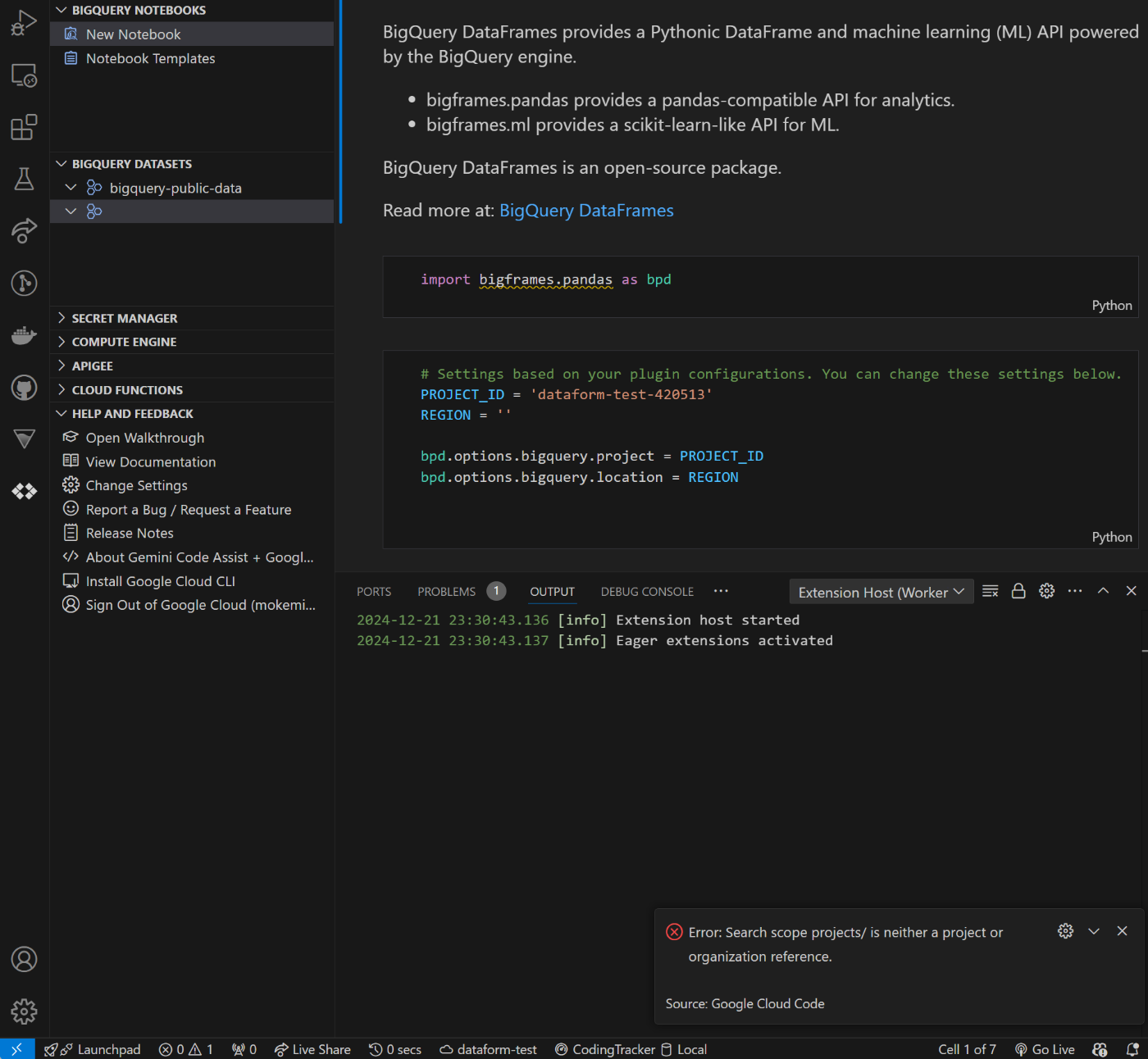Viewport: 1148px width, 1059px height.
Task: Click Go Live in the status bar
Action: [x=1045, y=1049]
